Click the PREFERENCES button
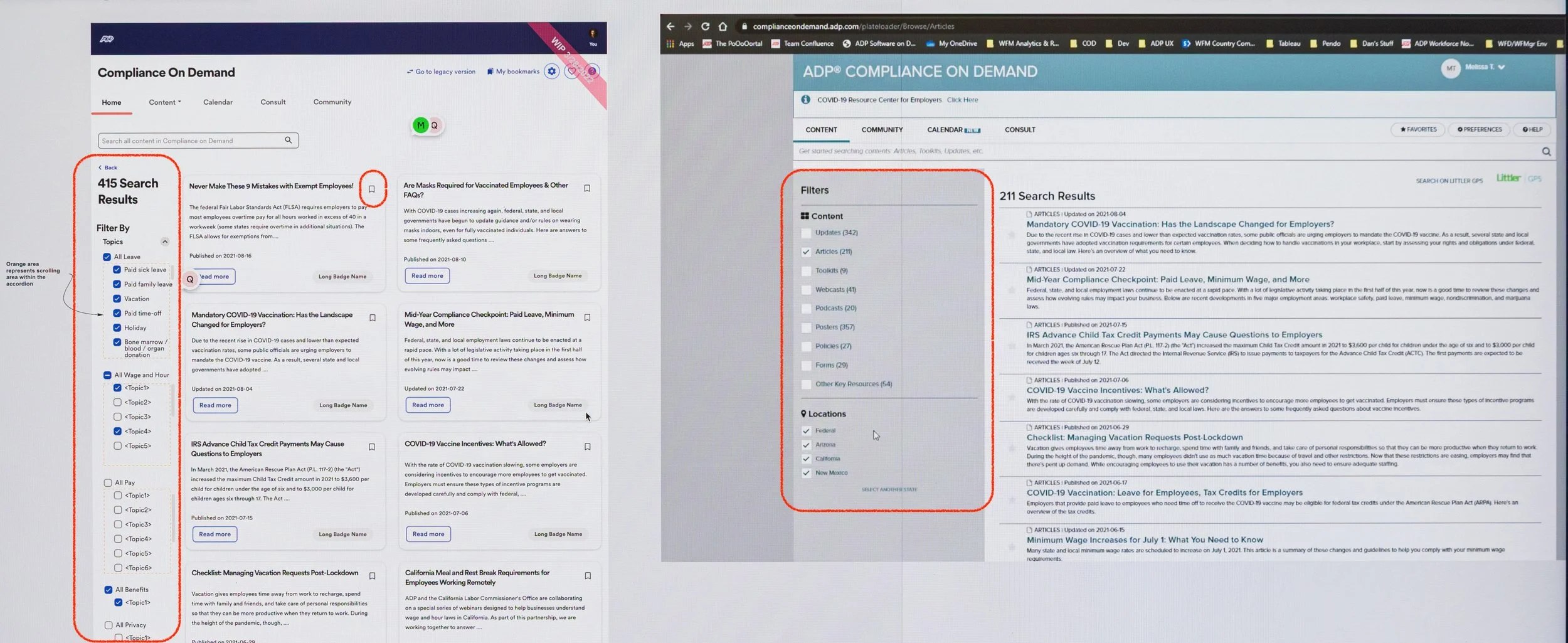This screenshot has height=643, width=1568. [x=1480, y=130]
